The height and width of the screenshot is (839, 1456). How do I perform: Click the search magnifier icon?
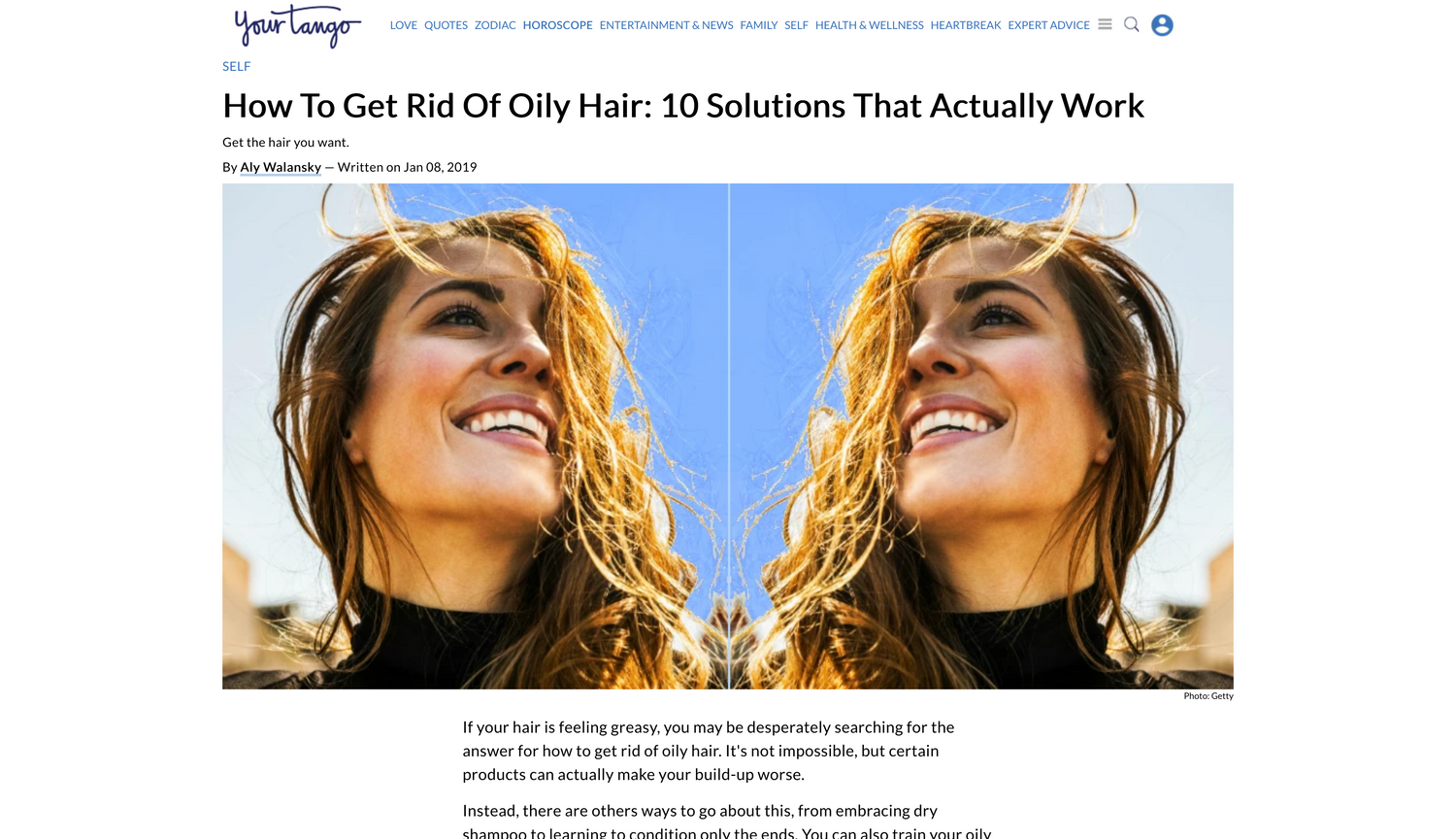[1132, 24]
